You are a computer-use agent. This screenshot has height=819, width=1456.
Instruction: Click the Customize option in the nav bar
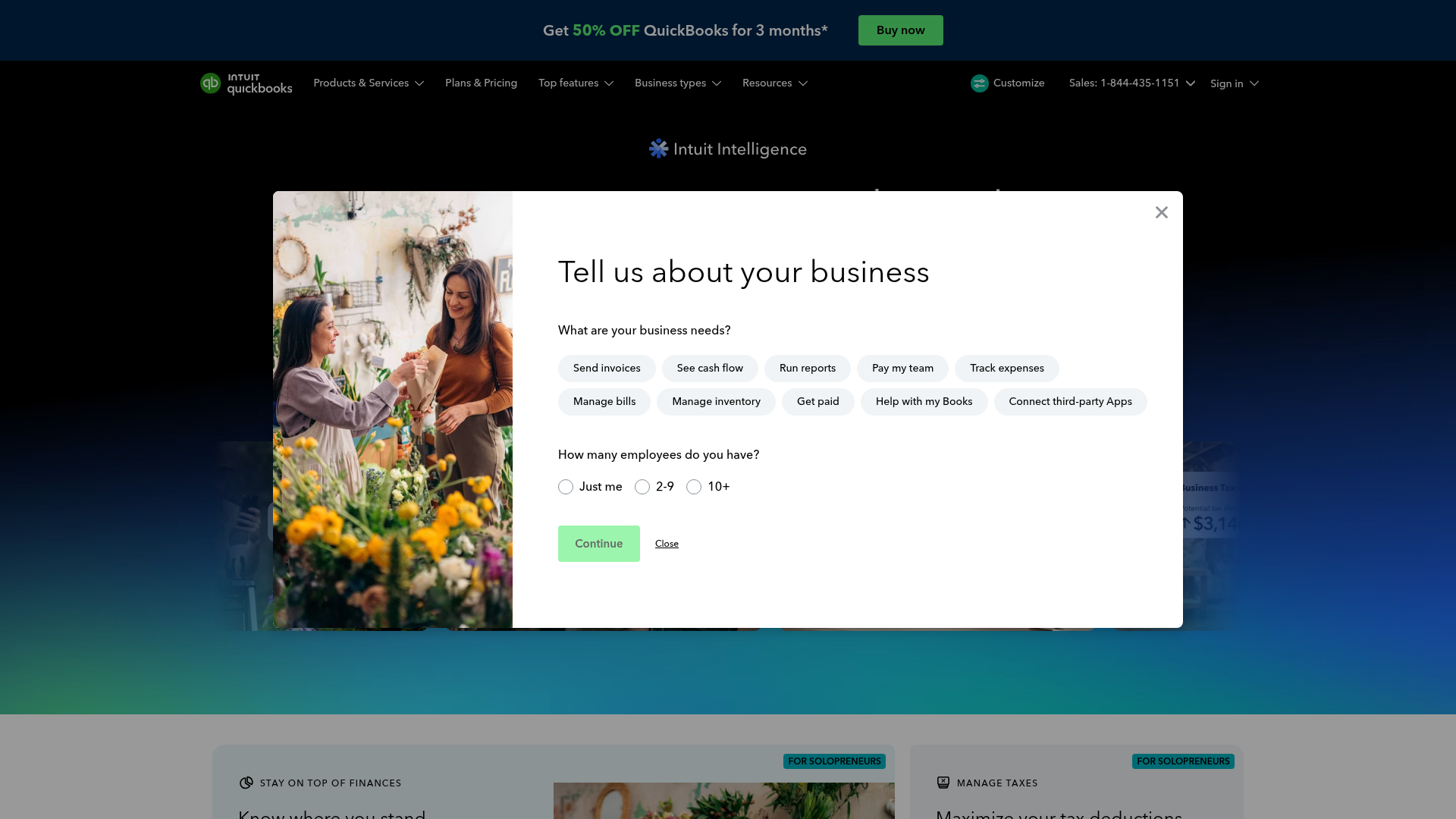[1007, 83]
